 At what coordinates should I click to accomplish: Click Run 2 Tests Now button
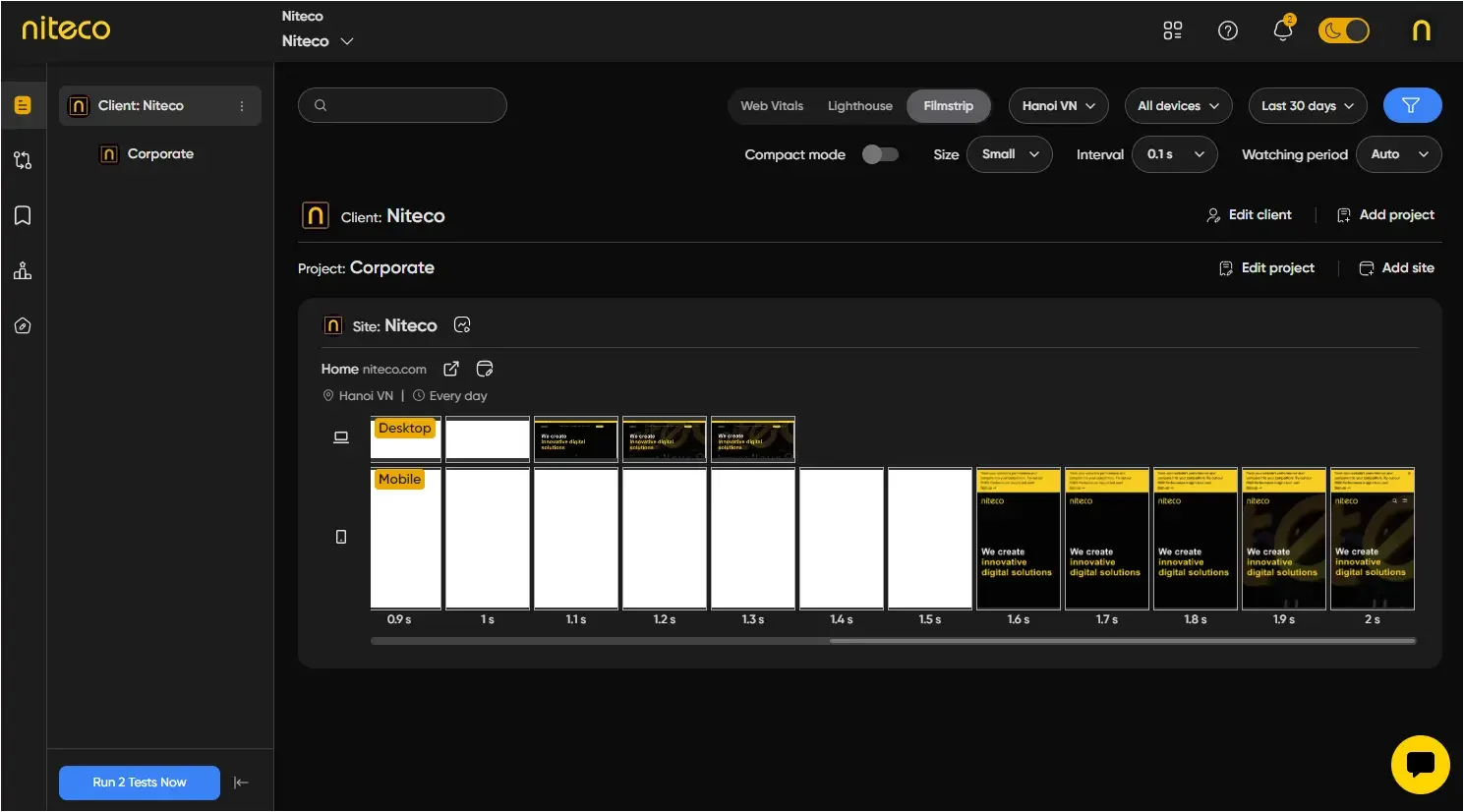click(140, 783)
